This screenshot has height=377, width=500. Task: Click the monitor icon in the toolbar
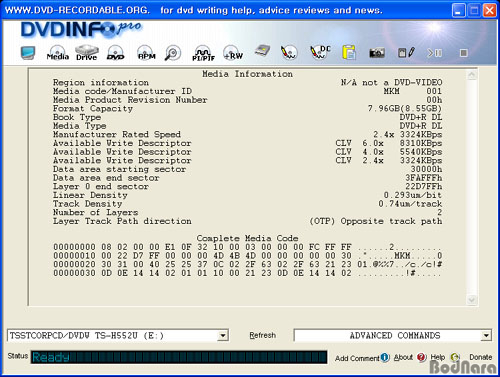(28, 53)
